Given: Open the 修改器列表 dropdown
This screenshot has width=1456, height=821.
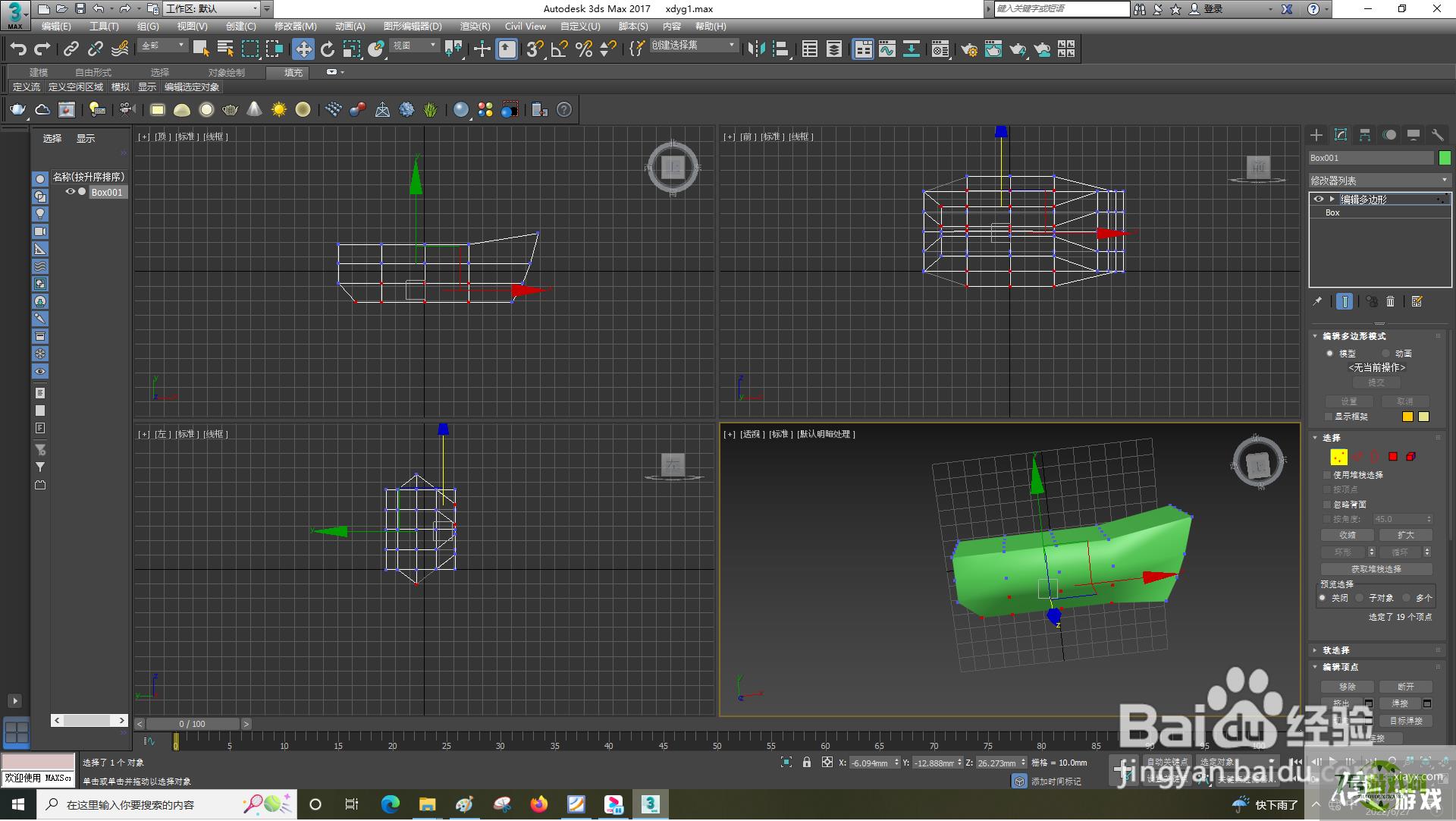Looking at the screenshot, I should pos(1379,181).
